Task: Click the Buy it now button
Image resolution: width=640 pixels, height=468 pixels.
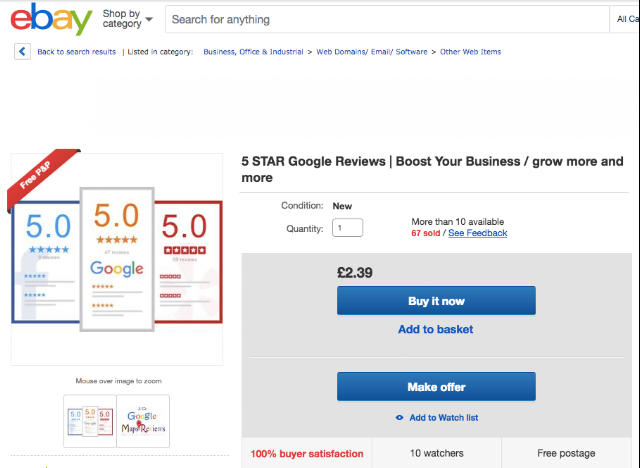Action: coord(436,301)
